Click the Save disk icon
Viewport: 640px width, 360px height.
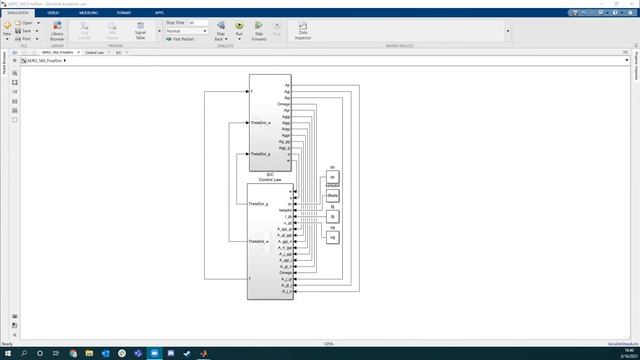point(18,31)
